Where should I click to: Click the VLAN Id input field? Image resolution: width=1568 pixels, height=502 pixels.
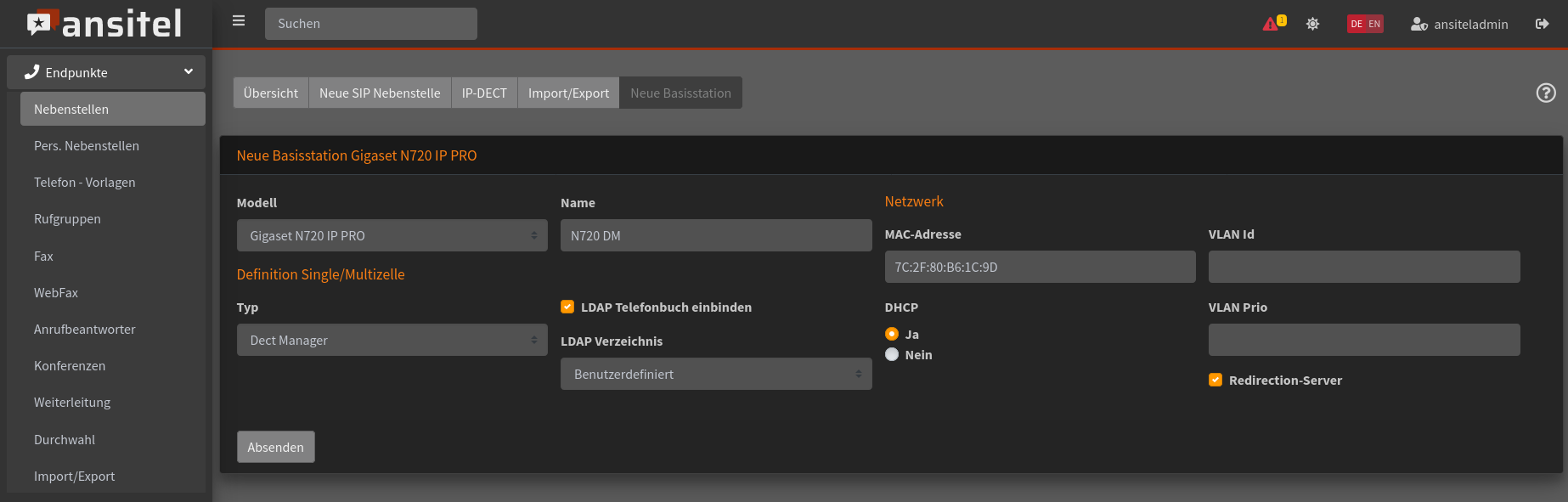pos(1363,267)
